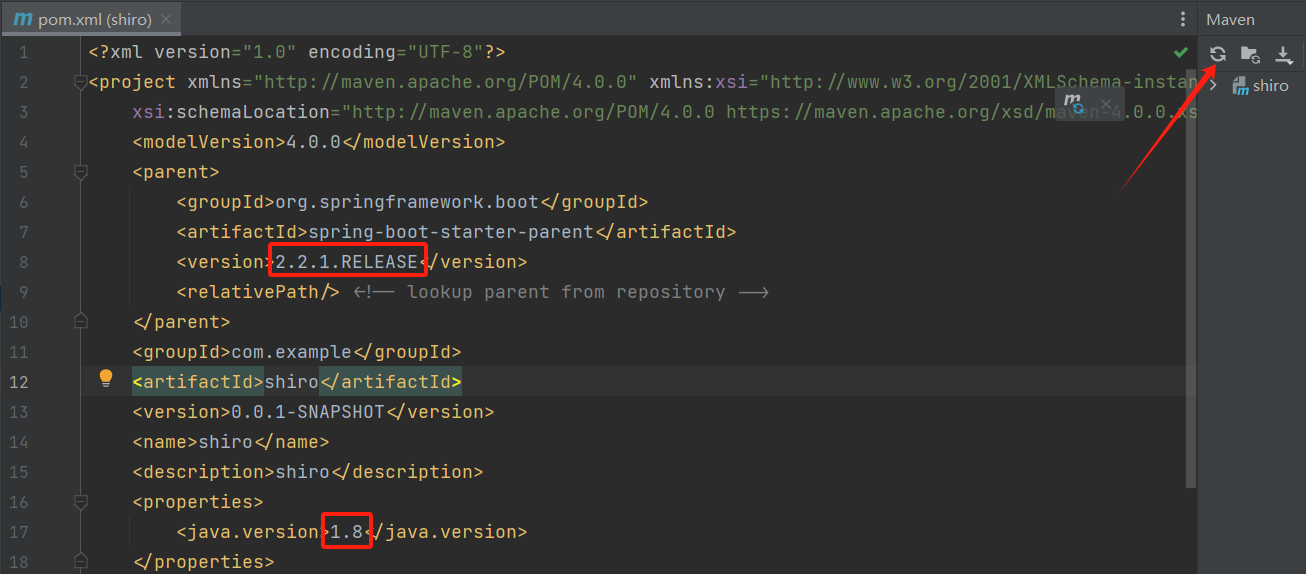Collapse the properties block fold marker
This screenshot has height=574, width=1306.
(x=80, y=502)
